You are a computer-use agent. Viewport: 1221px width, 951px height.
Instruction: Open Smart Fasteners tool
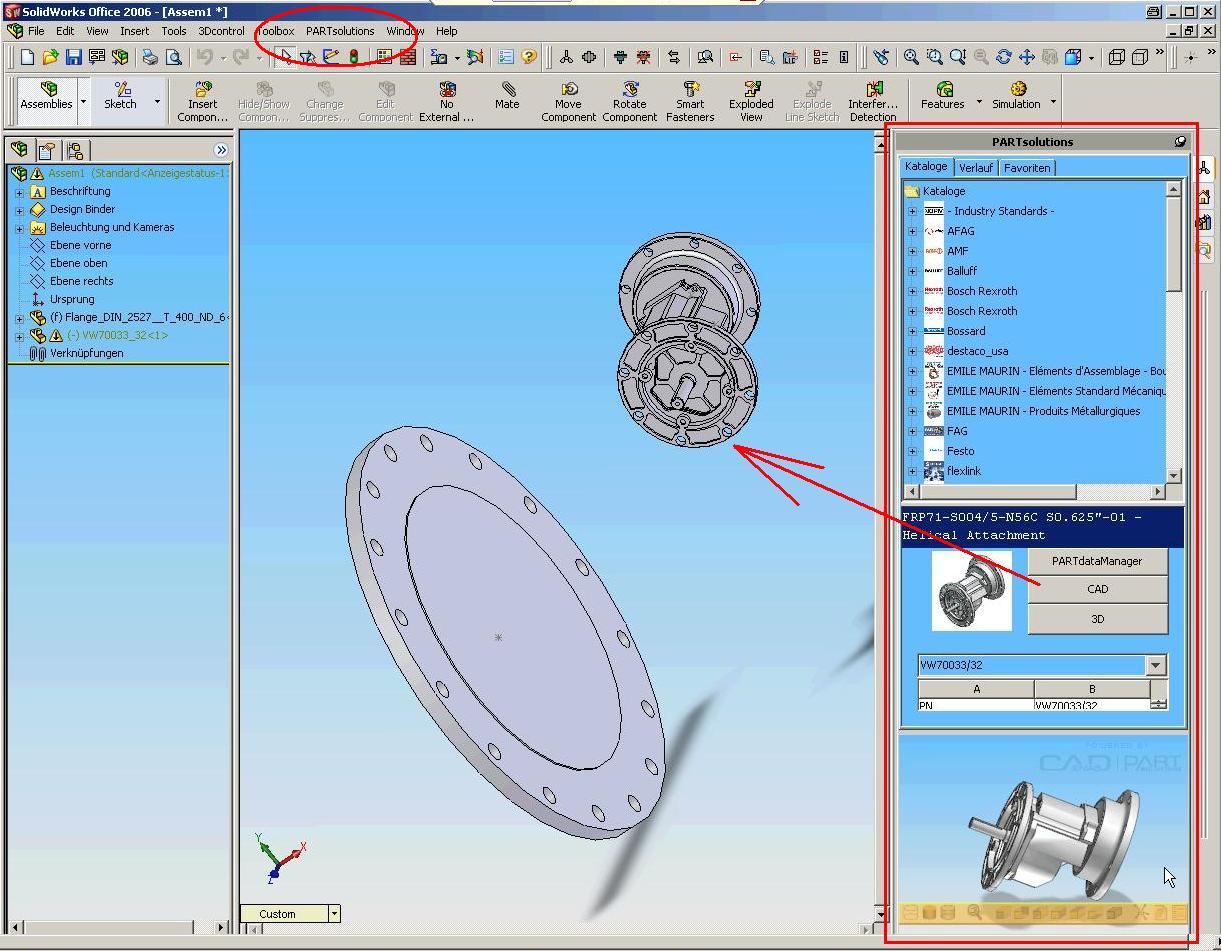pos(690,103)
